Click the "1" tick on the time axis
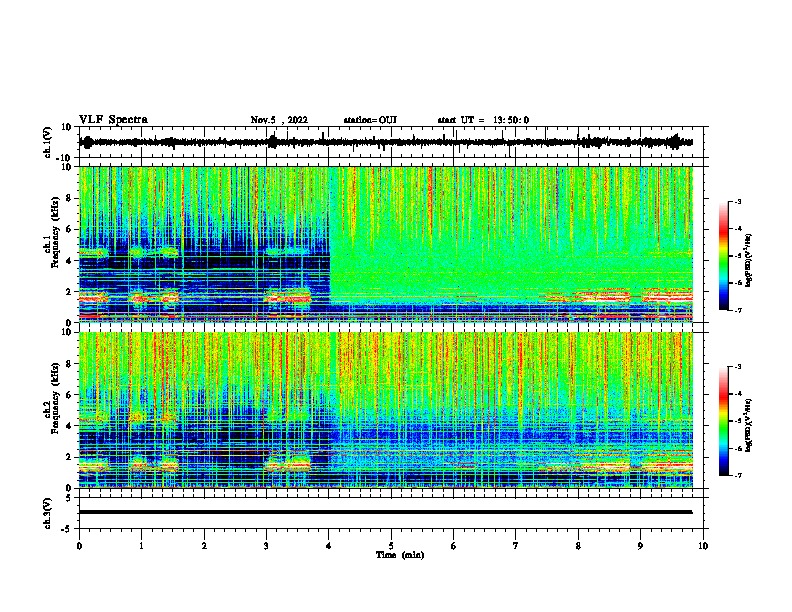792x612 pixels. click(x=141, y=546)
